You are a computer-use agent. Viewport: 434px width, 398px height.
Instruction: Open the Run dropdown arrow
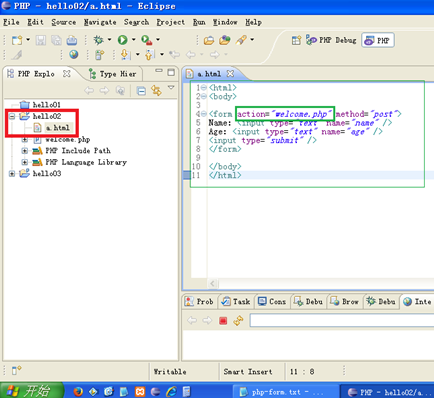point(133,40)
